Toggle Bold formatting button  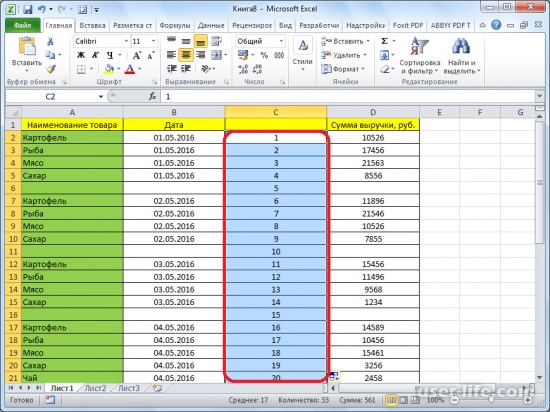click(x=81, y=55)
